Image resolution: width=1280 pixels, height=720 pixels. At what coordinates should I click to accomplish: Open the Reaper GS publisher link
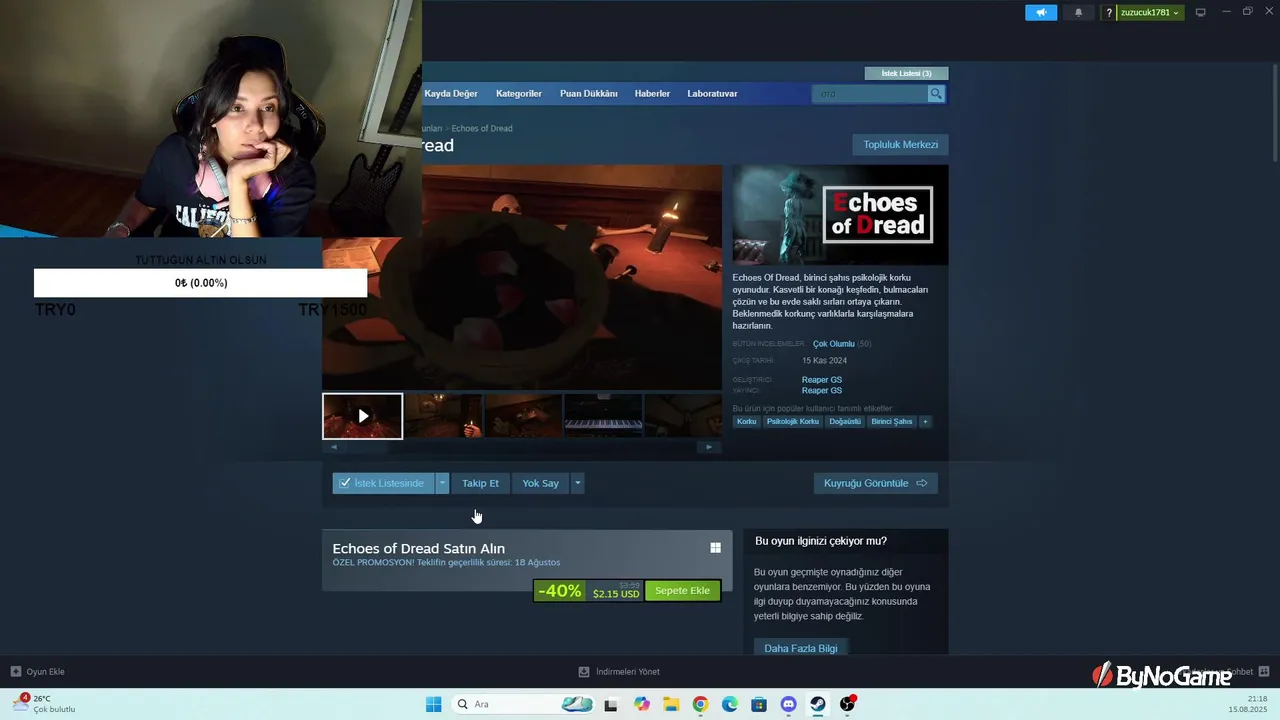(822, 391)
